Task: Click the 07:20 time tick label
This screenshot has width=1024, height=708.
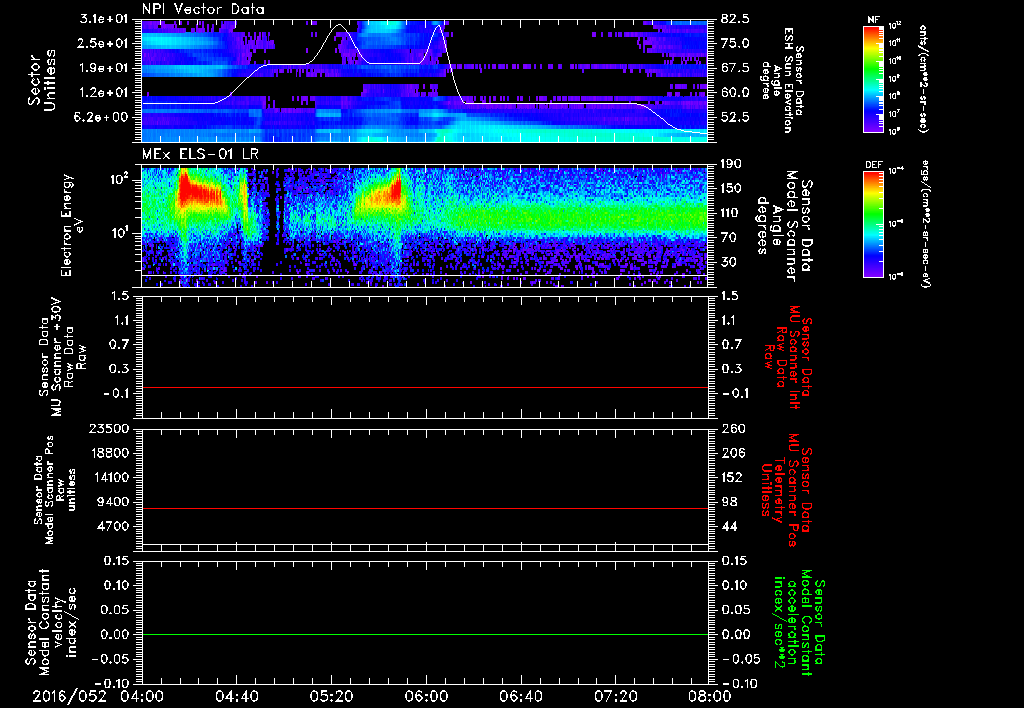Action: tap(615, 696)
